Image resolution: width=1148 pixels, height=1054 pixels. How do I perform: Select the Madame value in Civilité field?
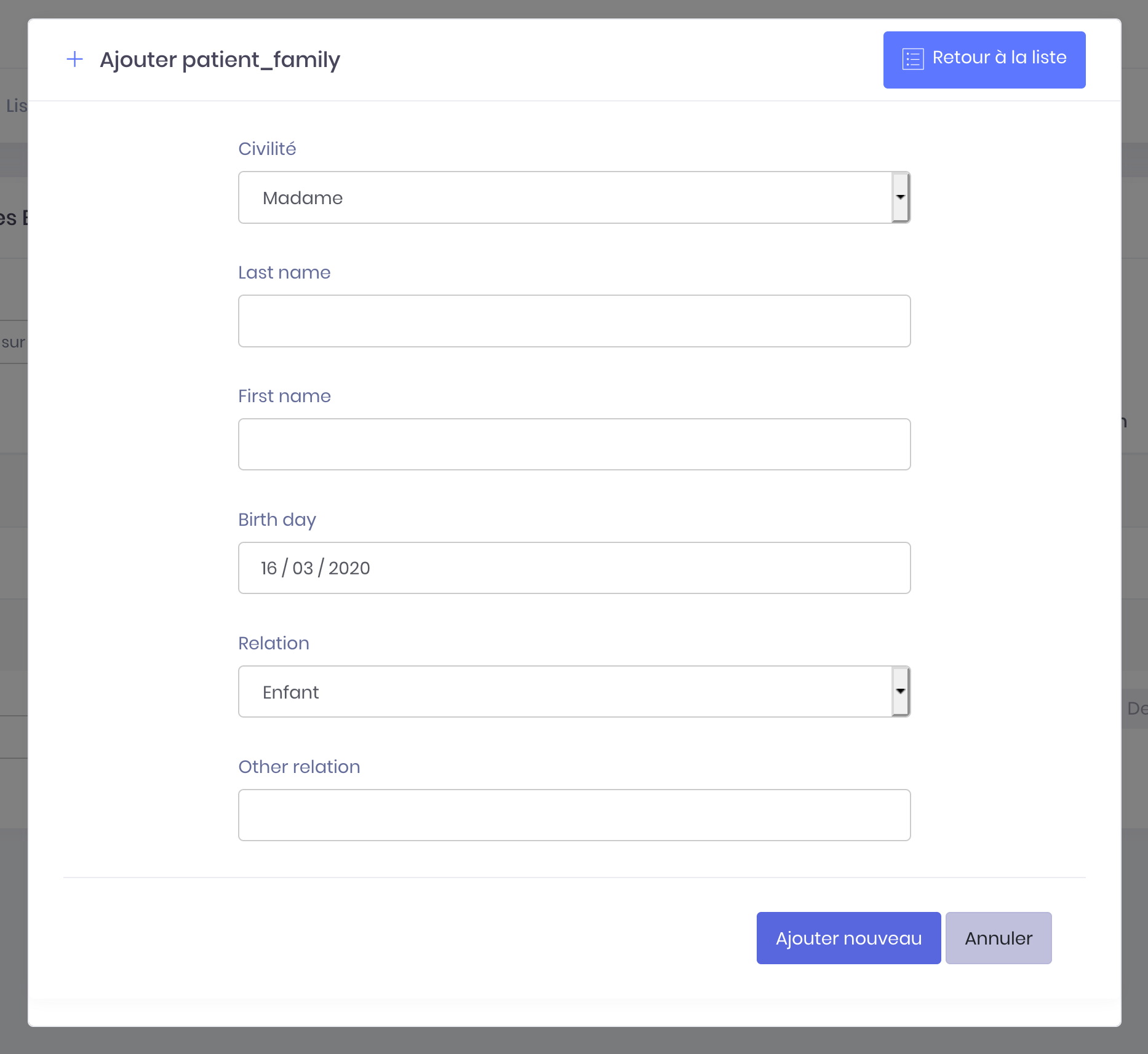(303, 198)
